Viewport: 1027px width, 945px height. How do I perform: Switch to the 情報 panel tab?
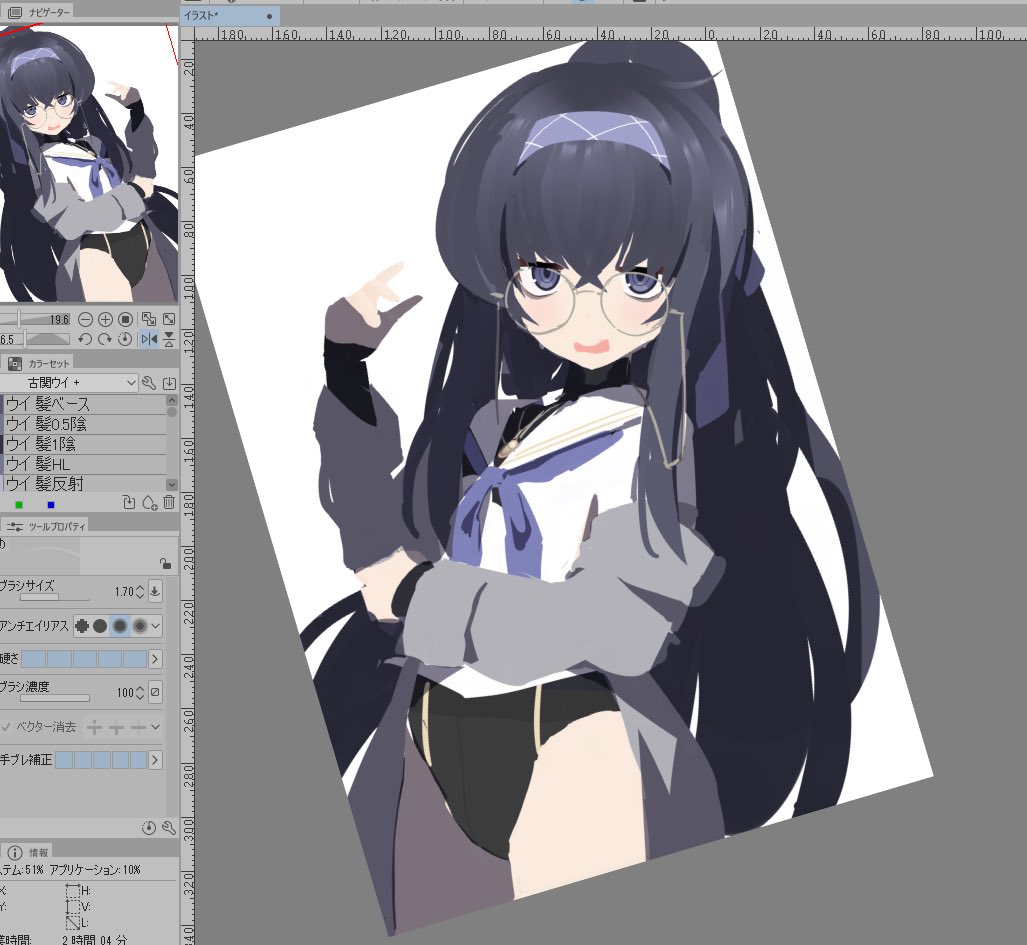point(27,852)
